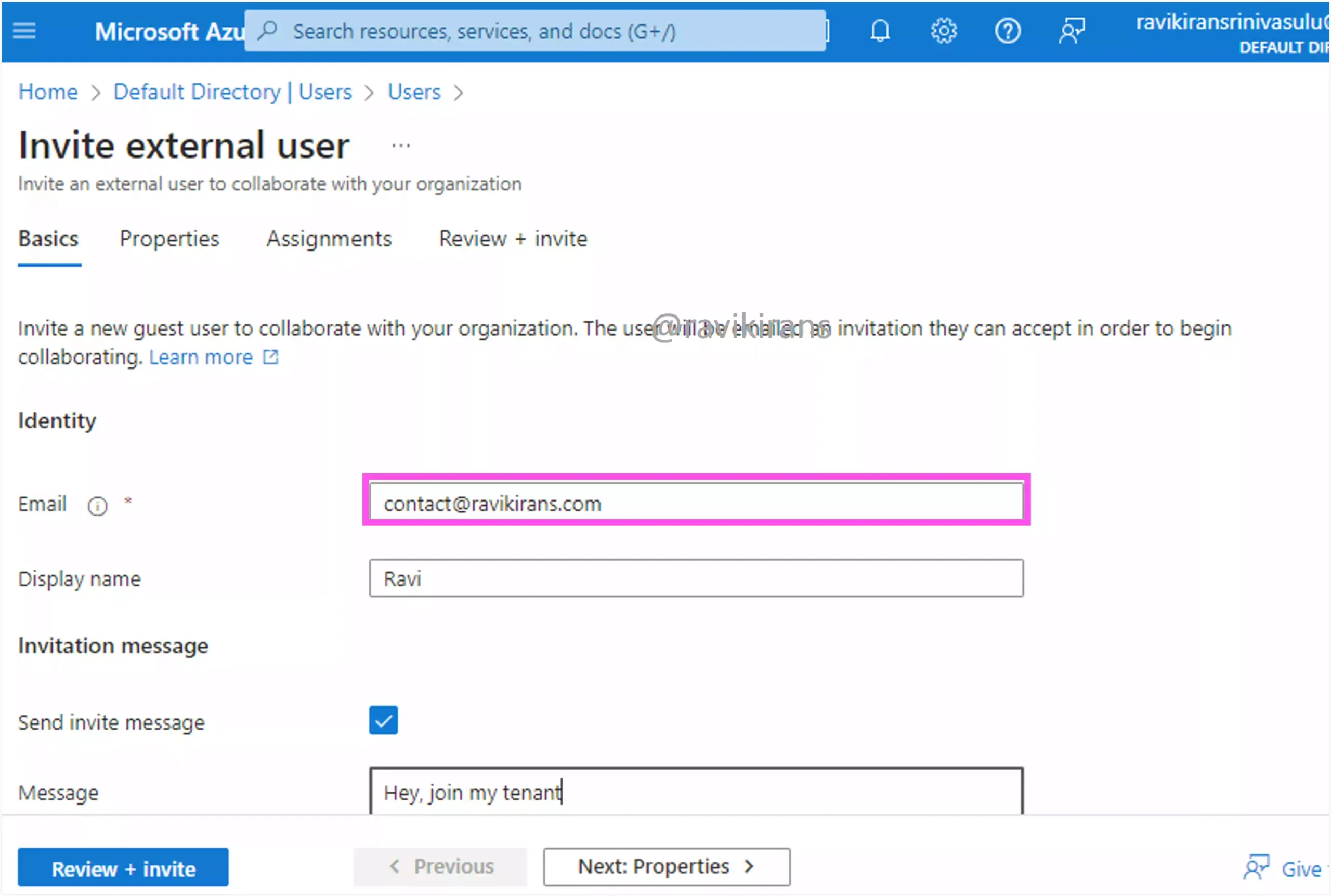The image size is (1331, 896).
Task: Click the Give feedback icon at bottom right
Action: click(1256, 867)
